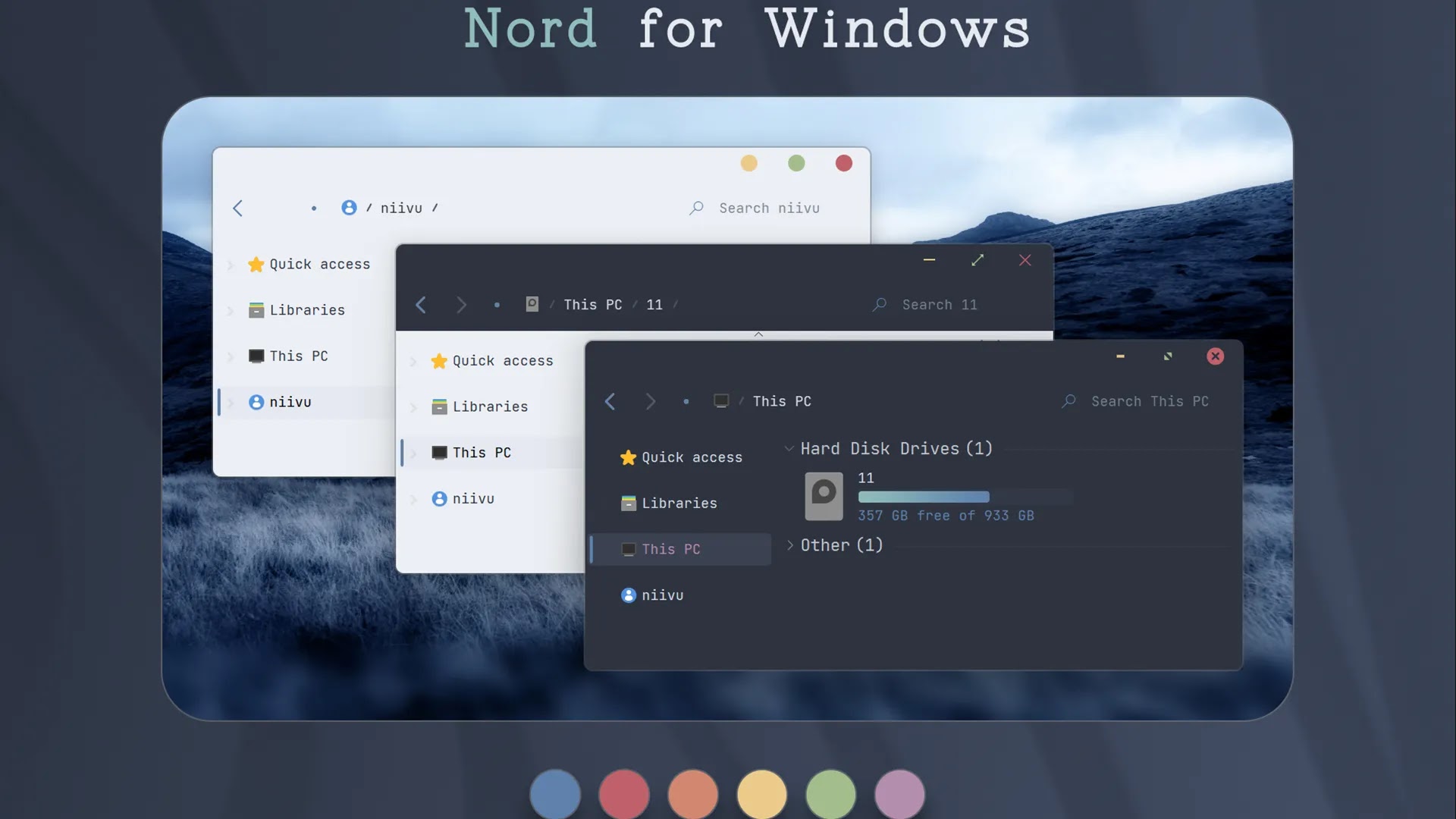Click the user icon in the niivu address bar

pos(349,208)
